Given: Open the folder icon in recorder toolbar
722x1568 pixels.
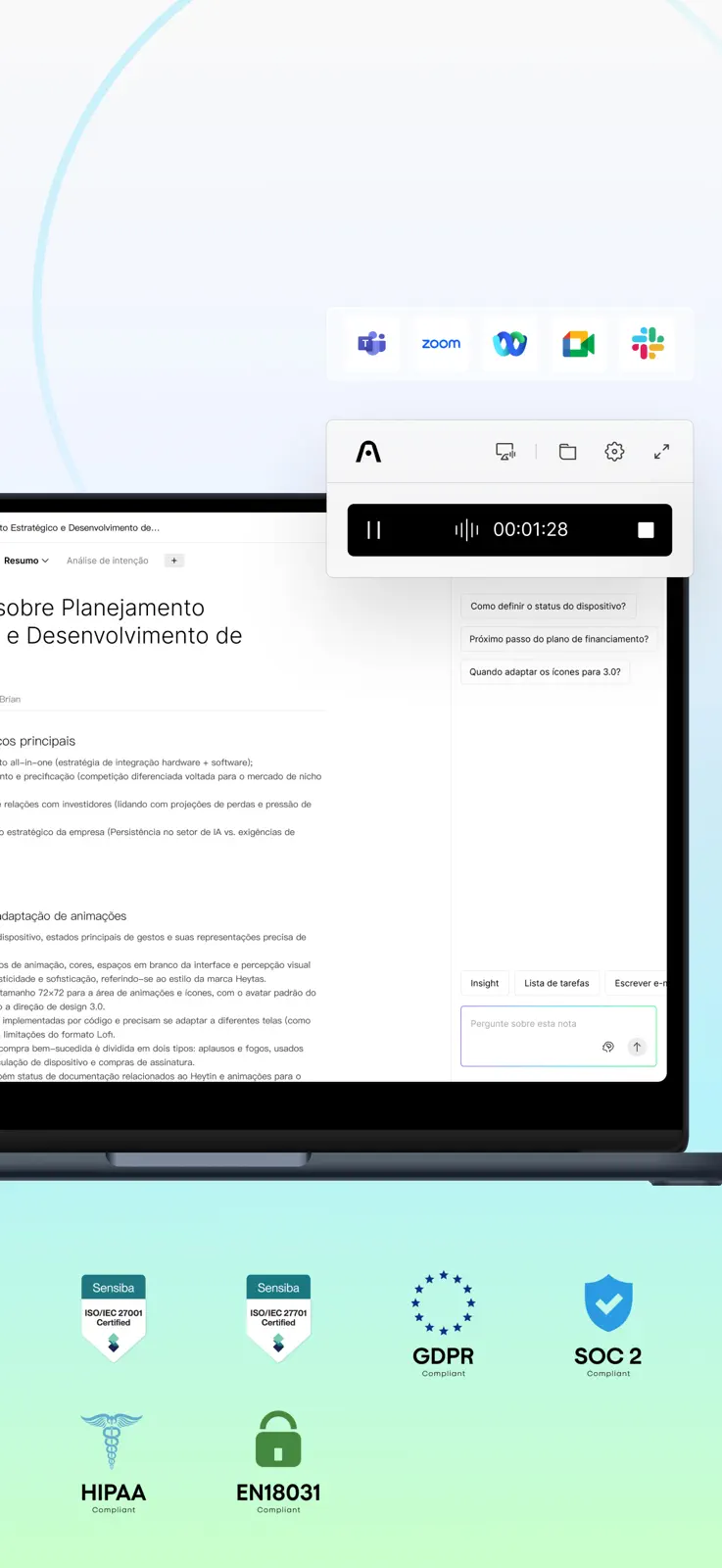Looking at the screenshot, I should (567, 452).
